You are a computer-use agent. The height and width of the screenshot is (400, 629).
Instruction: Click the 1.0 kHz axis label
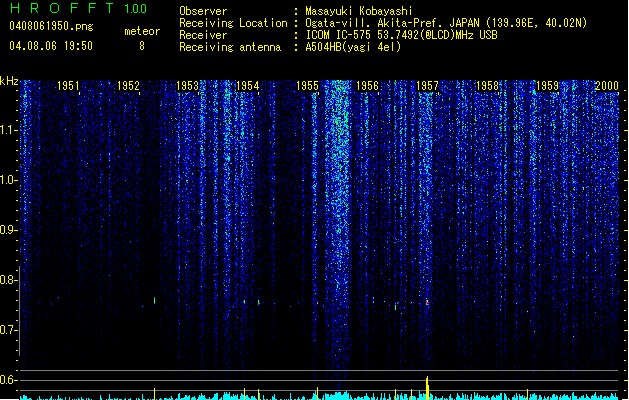(8, 180)
